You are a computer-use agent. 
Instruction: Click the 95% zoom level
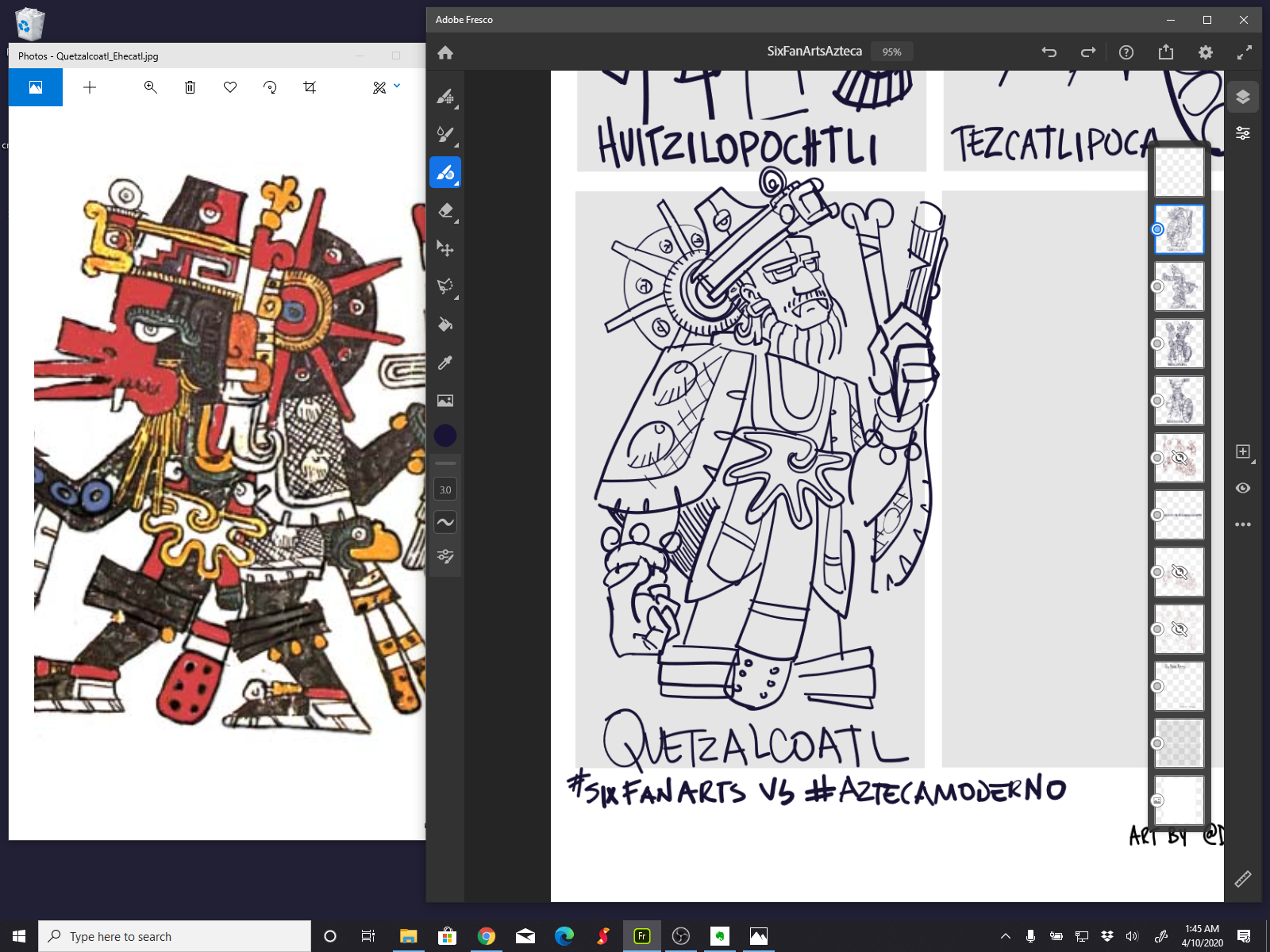pos(891,52)
